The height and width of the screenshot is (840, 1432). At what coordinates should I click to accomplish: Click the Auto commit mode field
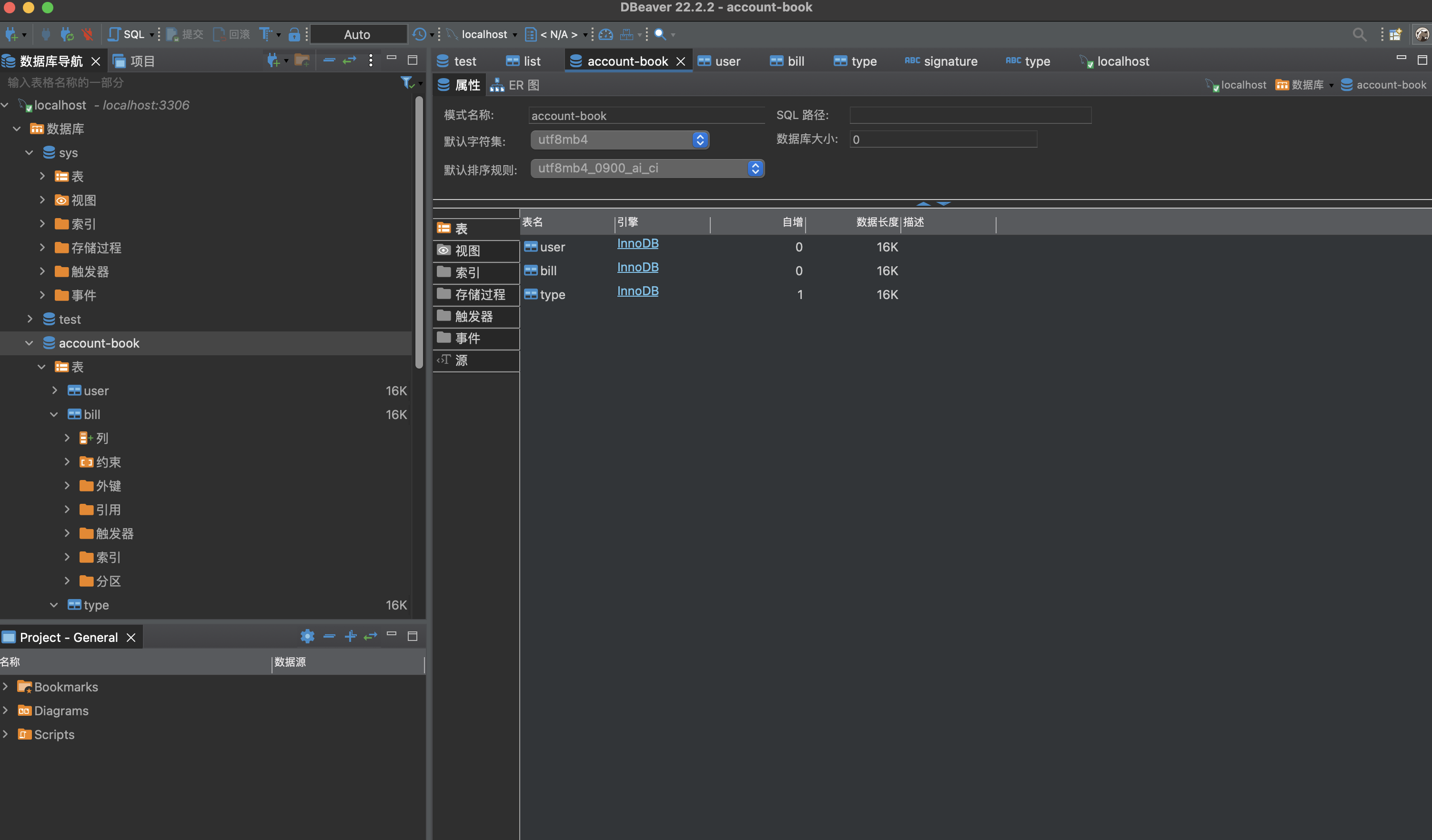(358, 35)
